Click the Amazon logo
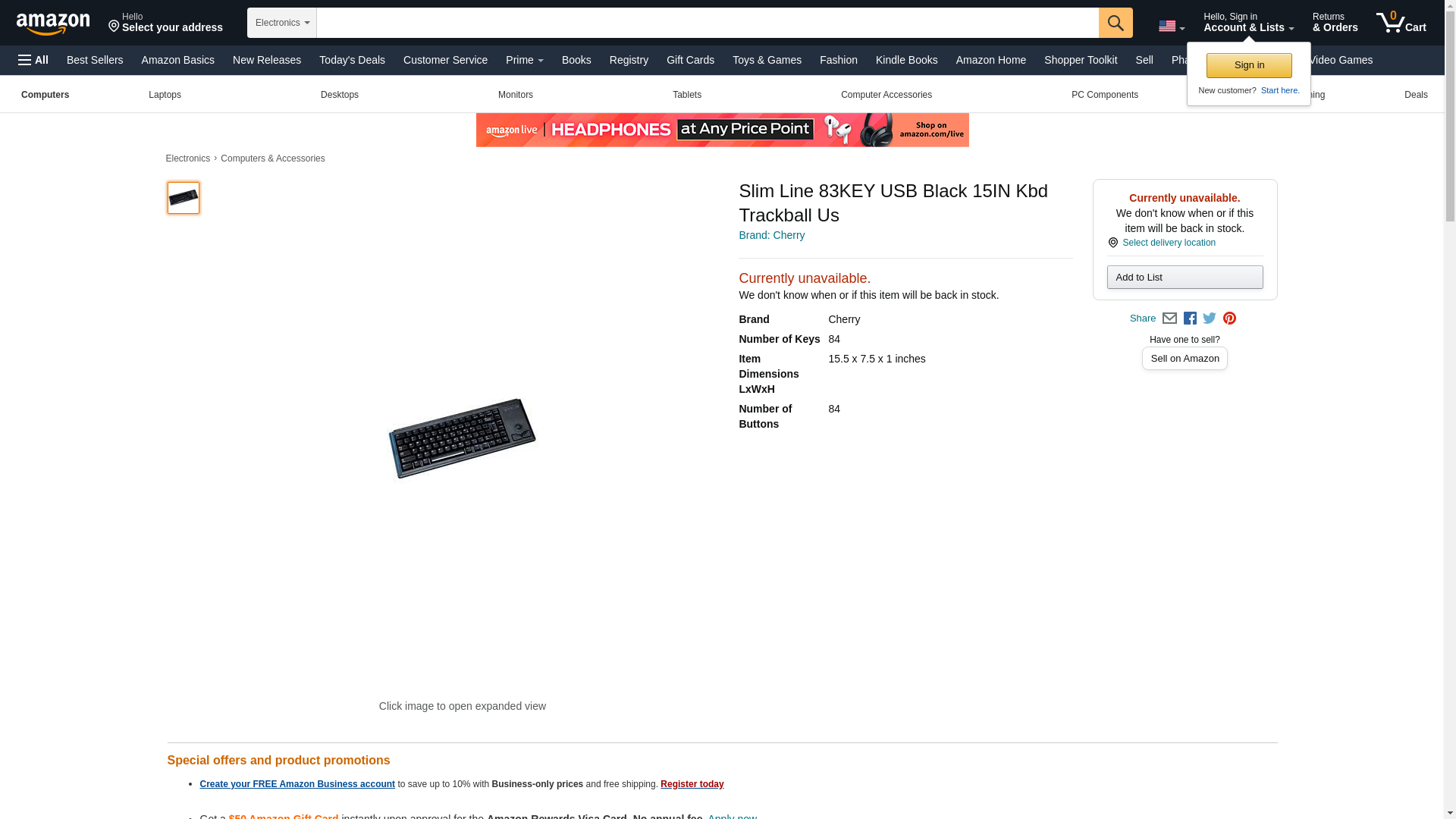This screenshot has height=819, width=1456. click(x=53, y=24)
